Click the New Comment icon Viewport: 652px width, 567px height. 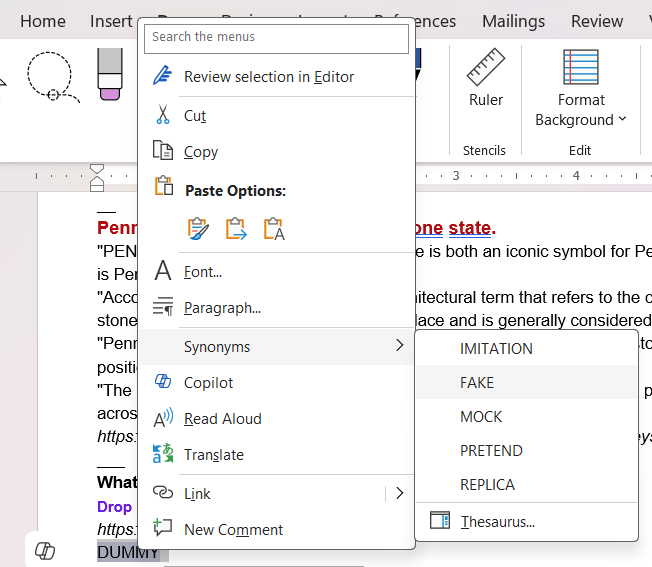pos(163,527)
